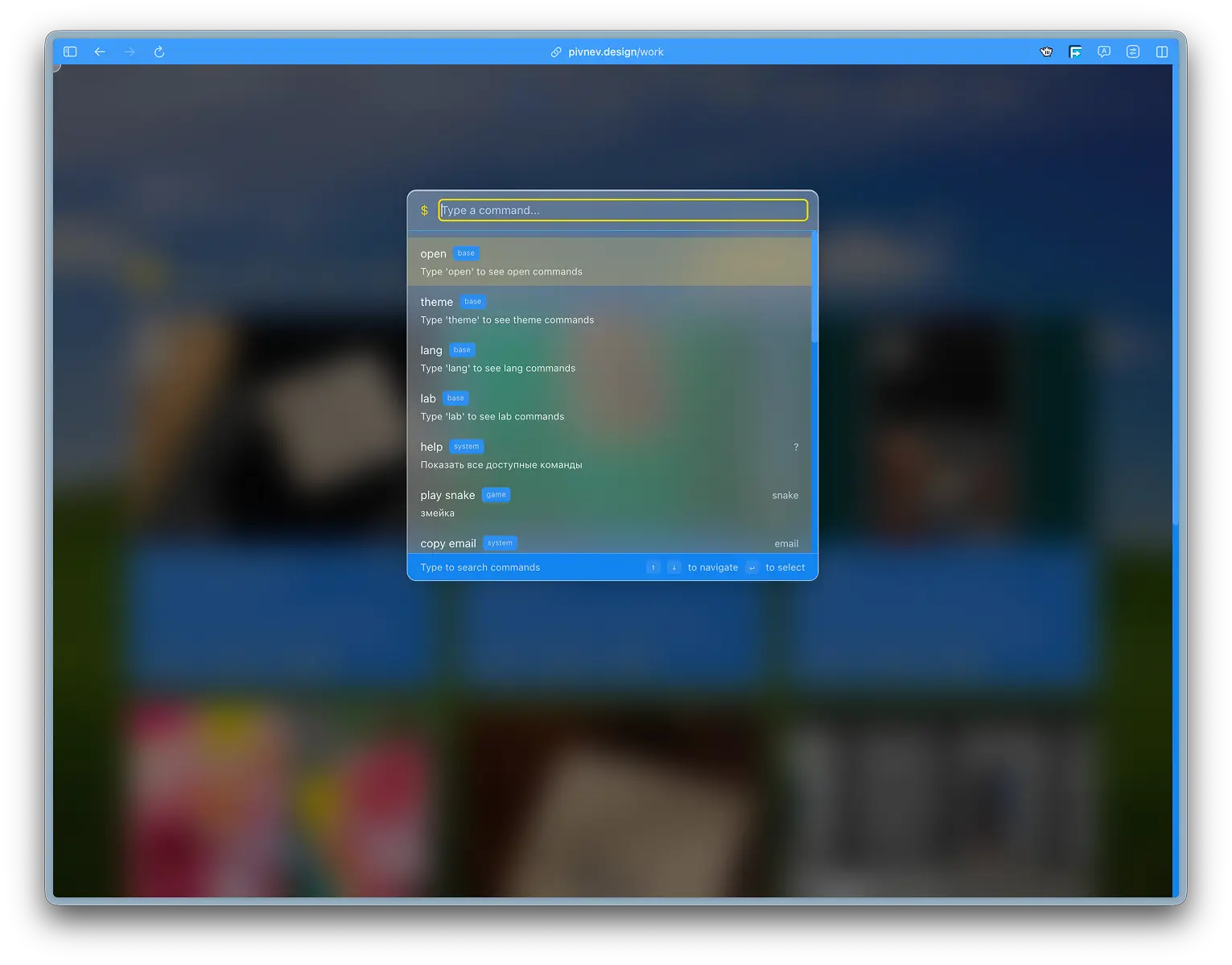Focus the 'Type a command...' input
This screenshot has width=1232, height=965.
click(x=623, y=210)
